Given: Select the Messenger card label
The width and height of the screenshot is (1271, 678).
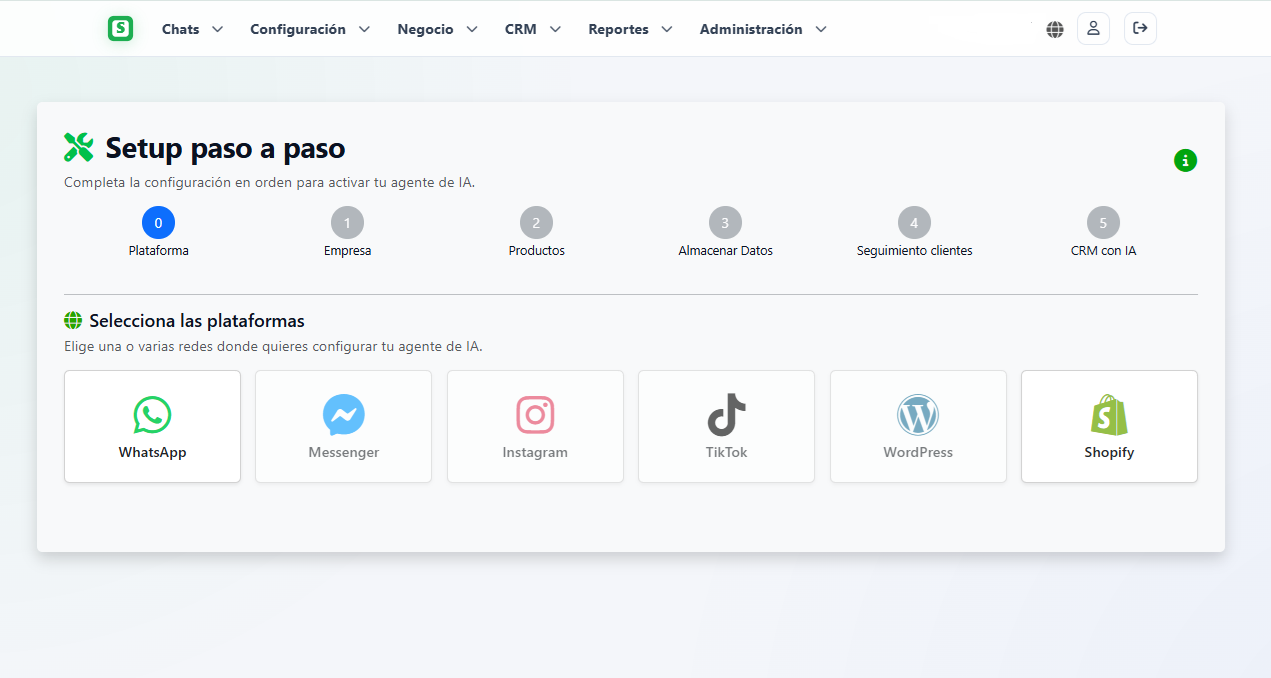Looking at the screenshot, I should tap(344, 453).
